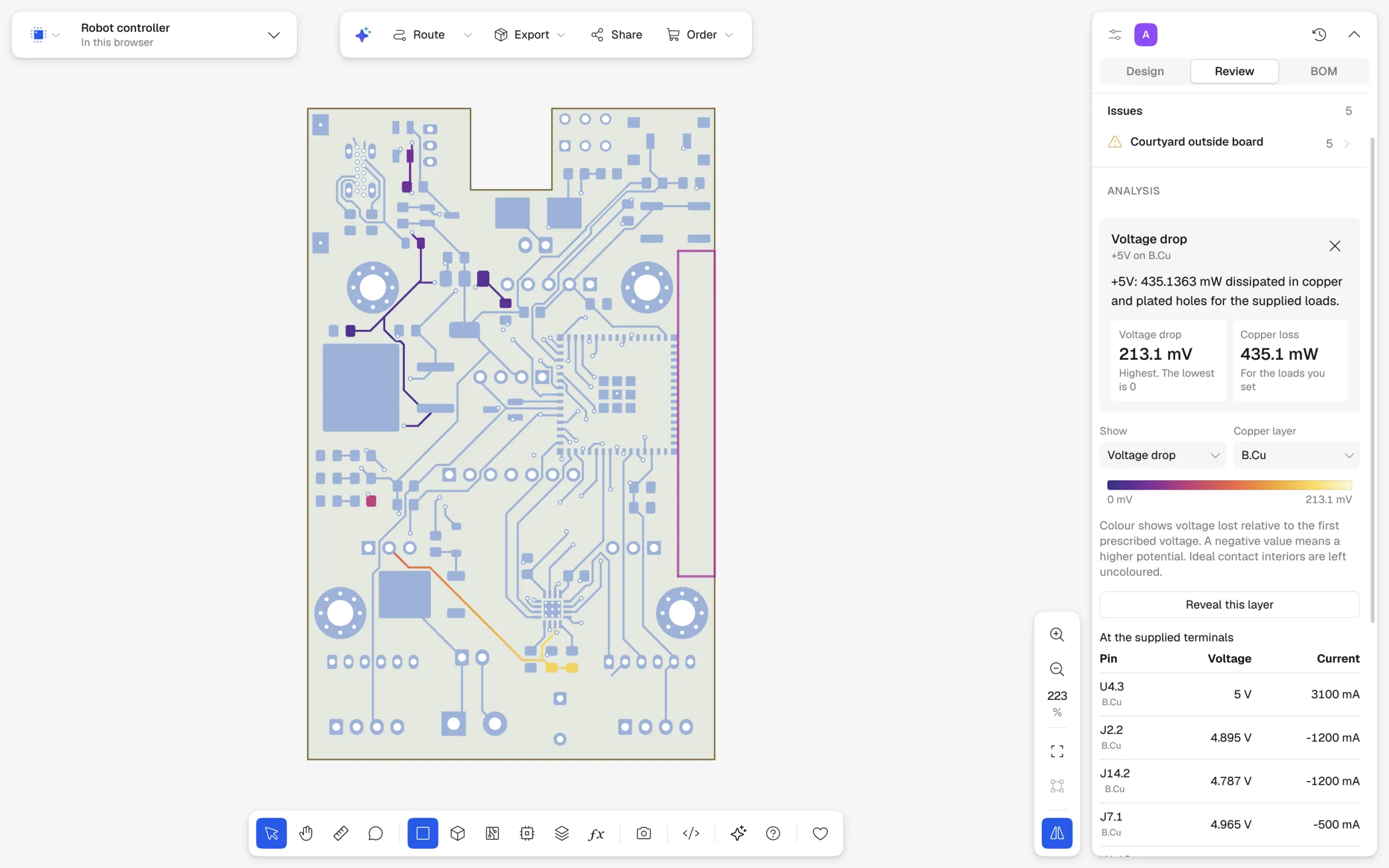Click the Share button
This screenshot has width=1389, height=868.
click(x=616, y=34)
